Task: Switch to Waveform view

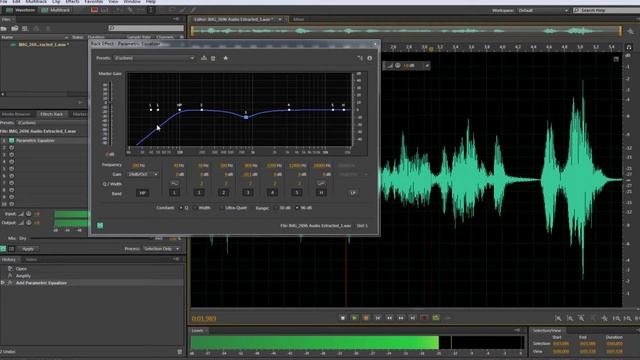Action: 20,10
